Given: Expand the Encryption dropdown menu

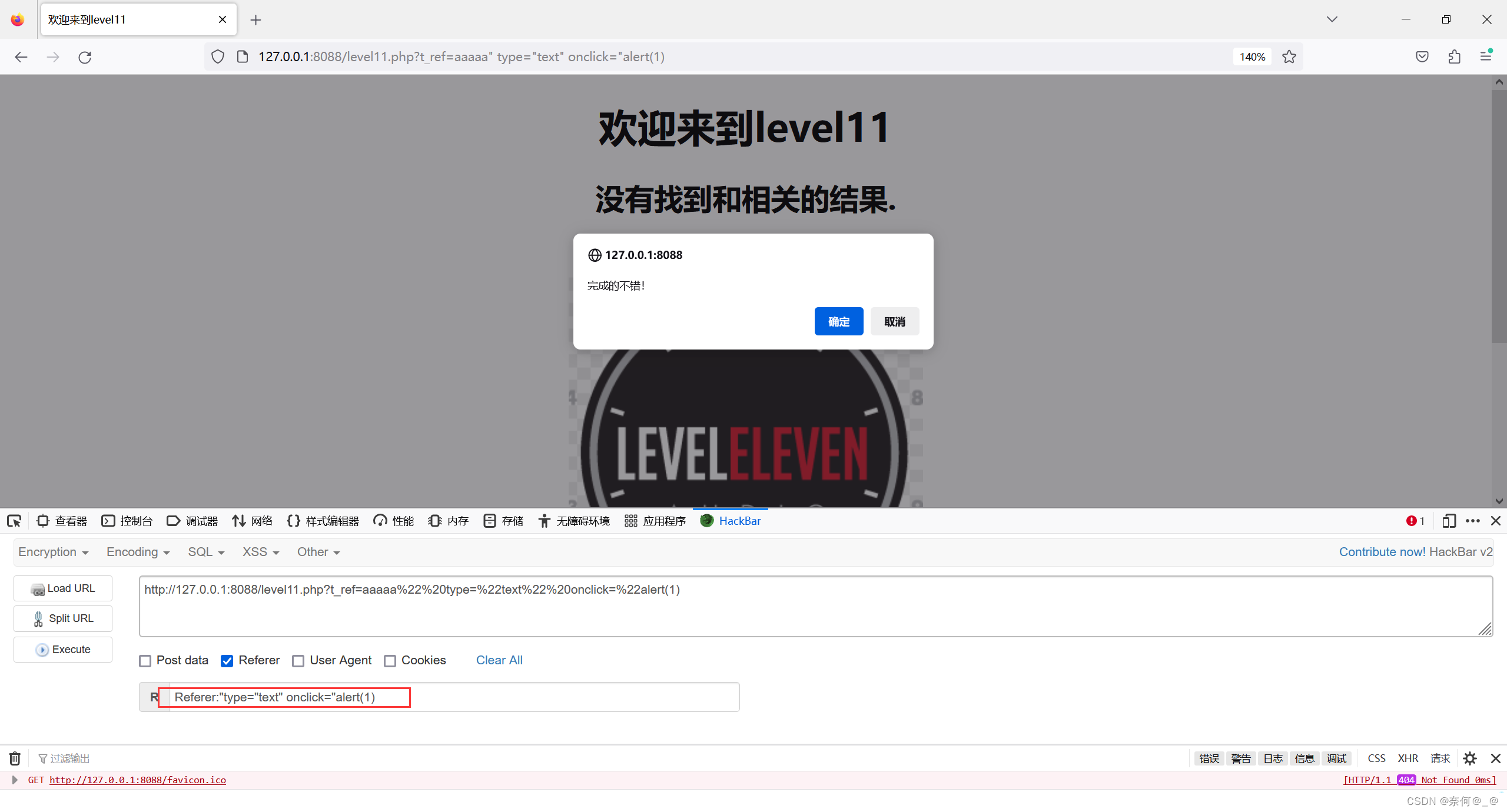Looking at the screenshot, I should [53, 551].
